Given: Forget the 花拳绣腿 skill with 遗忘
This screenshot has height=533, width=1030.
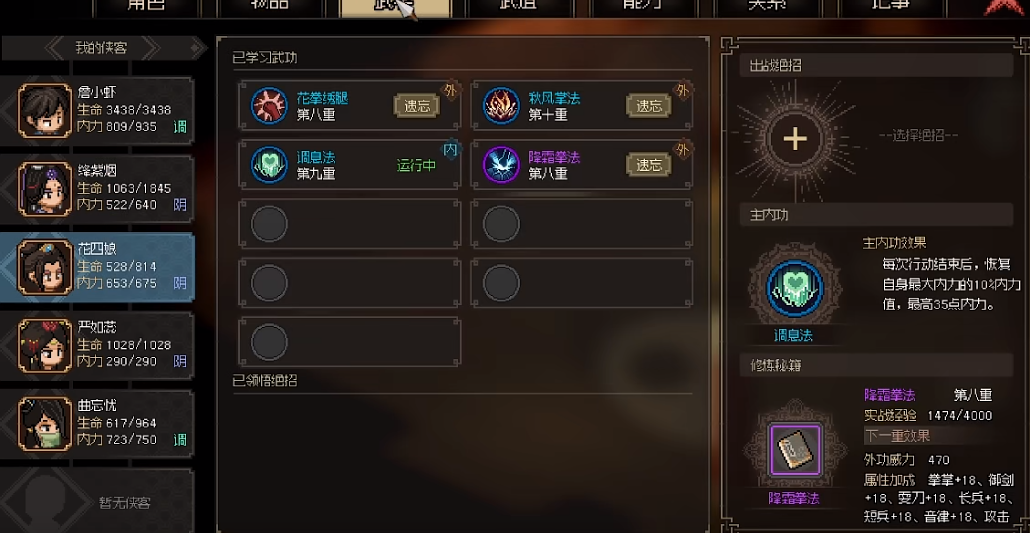Looking at the screenshot, I should point(416,106).
